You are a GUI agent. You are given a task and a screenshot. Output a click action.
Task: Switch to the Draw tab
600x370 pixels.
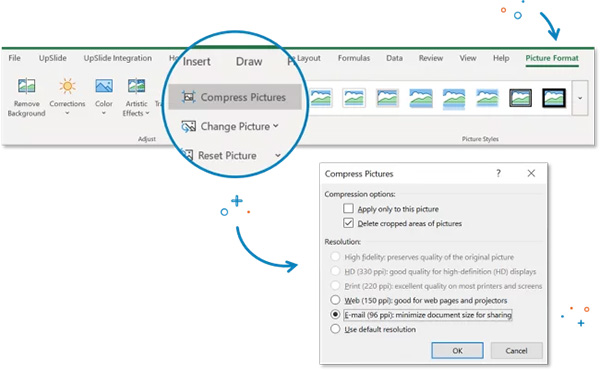pos(249,62)
